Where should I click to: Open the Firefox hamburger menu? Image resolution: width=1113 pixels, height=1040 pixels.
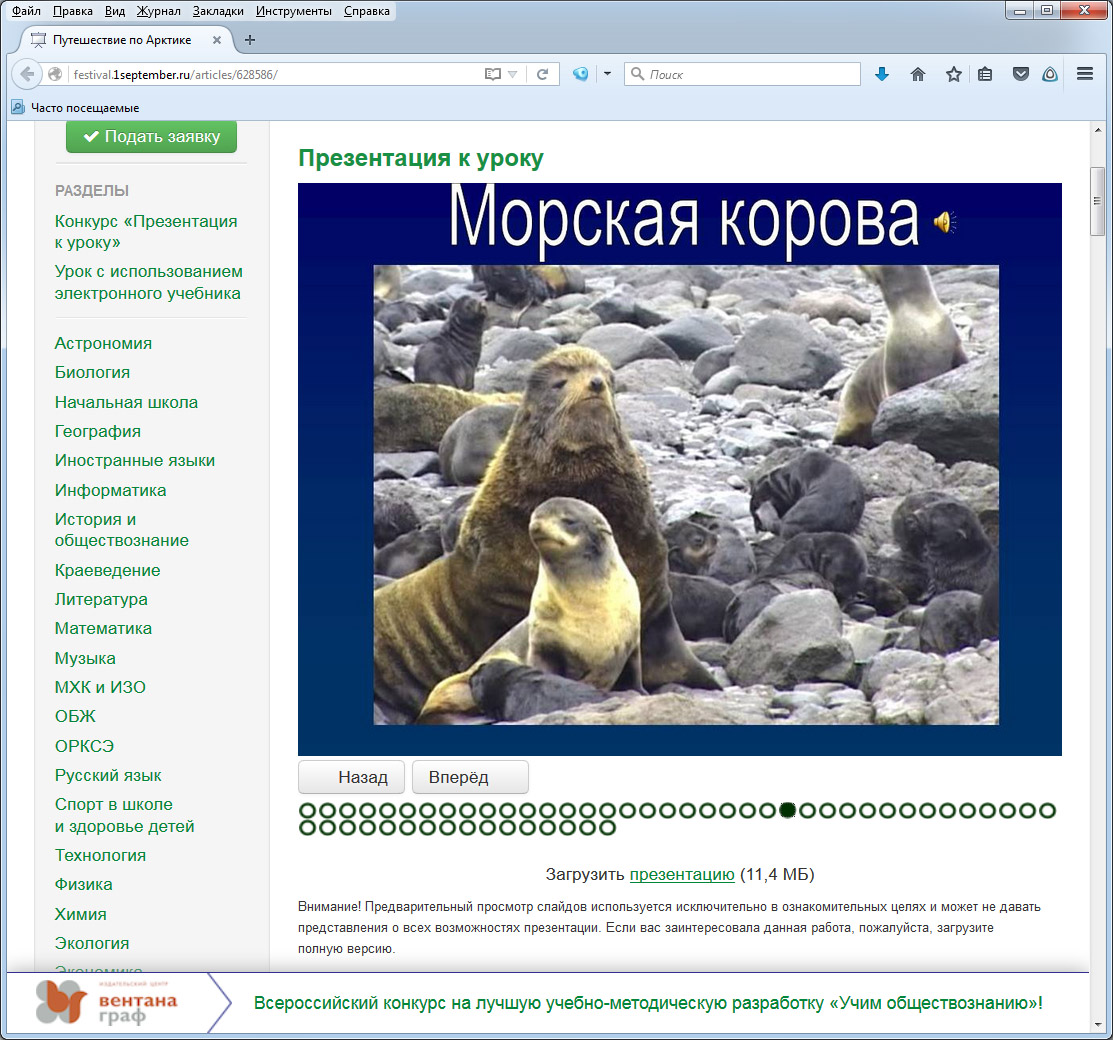coord(1085,74)
